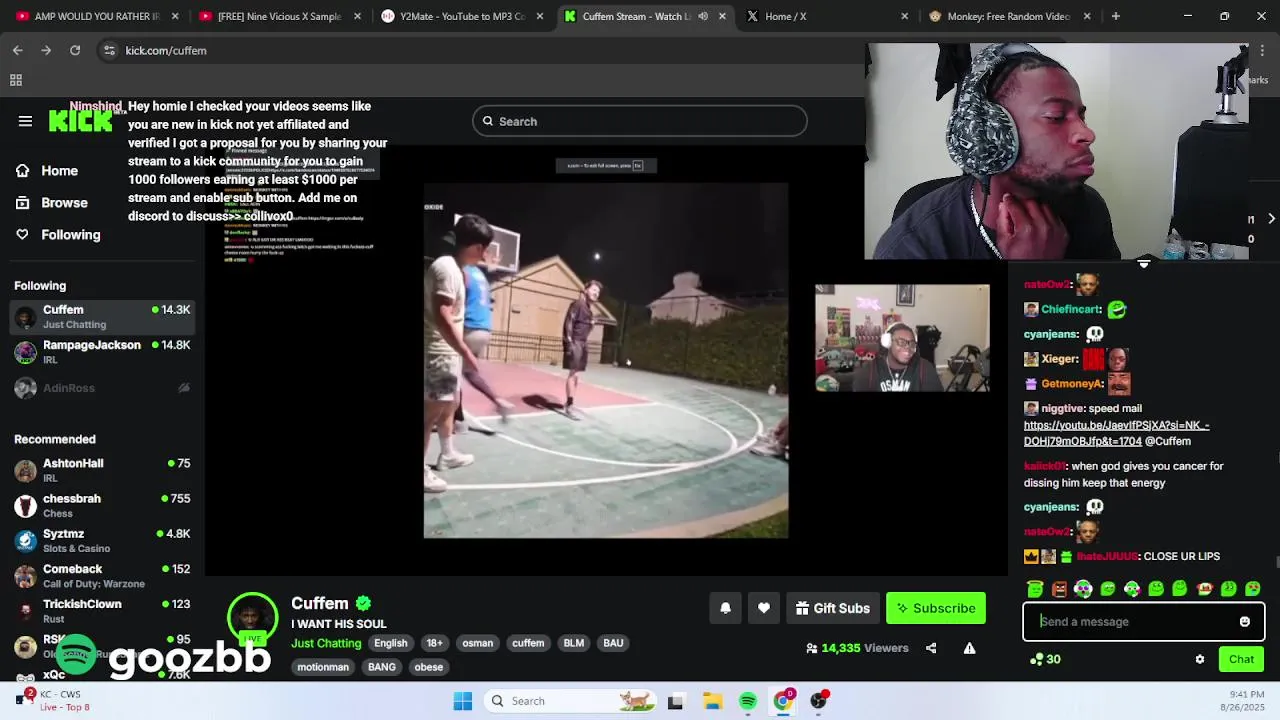Viewport: 1280px width, 720px height.
Task: Open Following in the Kick sidebar
Action: point(71,235)
